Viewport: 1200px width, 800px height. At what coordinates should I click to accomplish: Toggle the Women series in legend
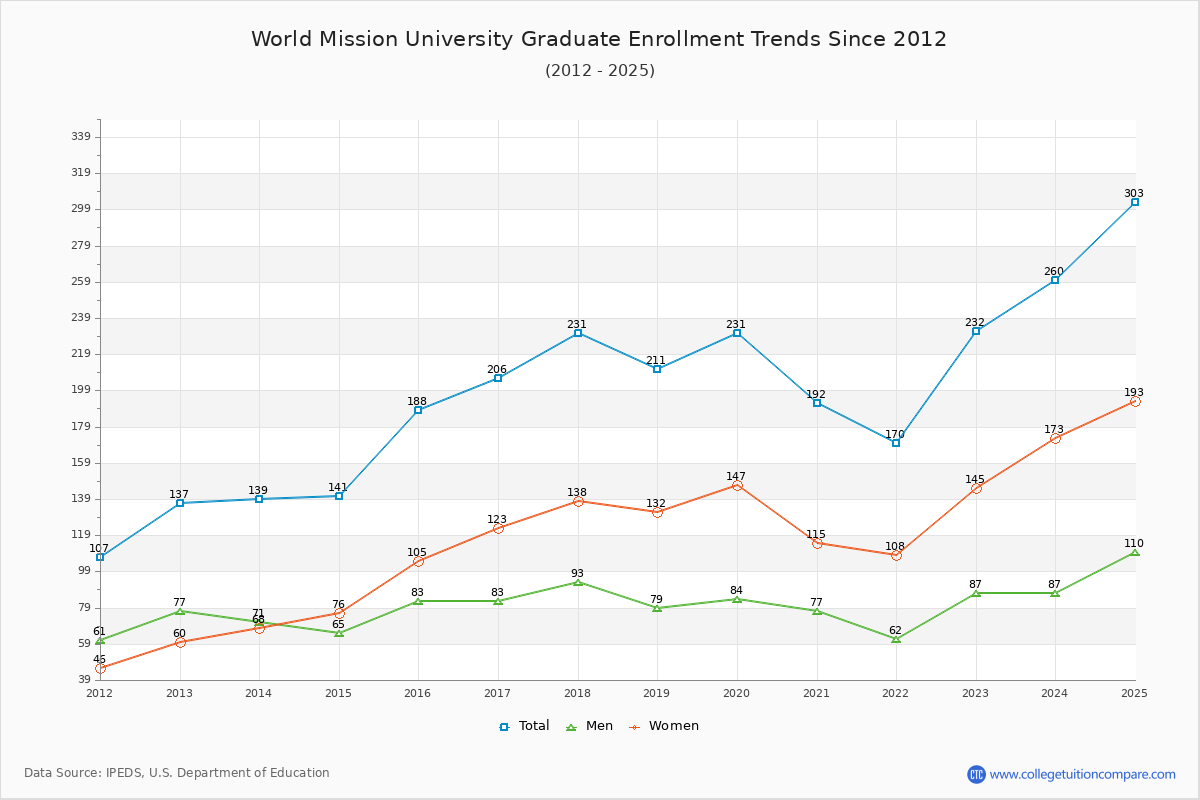(x=664, y=726)
